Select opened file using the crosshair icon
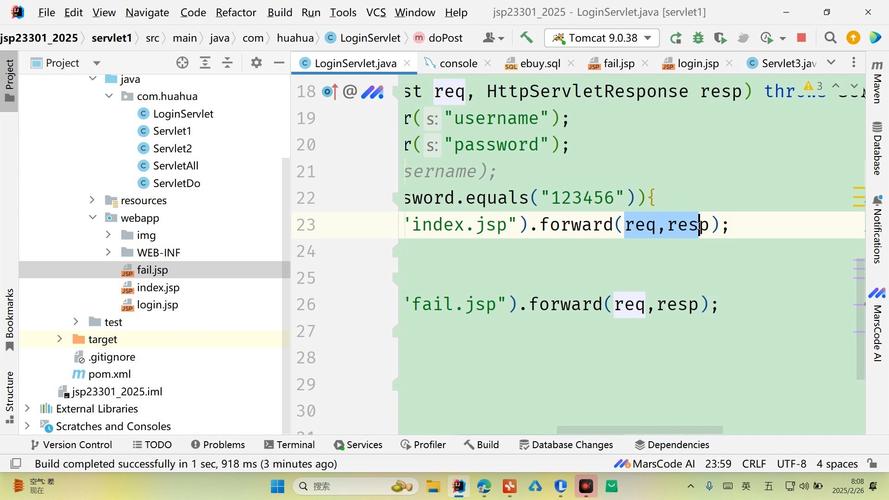The width and height of the screenshot is (889, 500). [182, 63]
